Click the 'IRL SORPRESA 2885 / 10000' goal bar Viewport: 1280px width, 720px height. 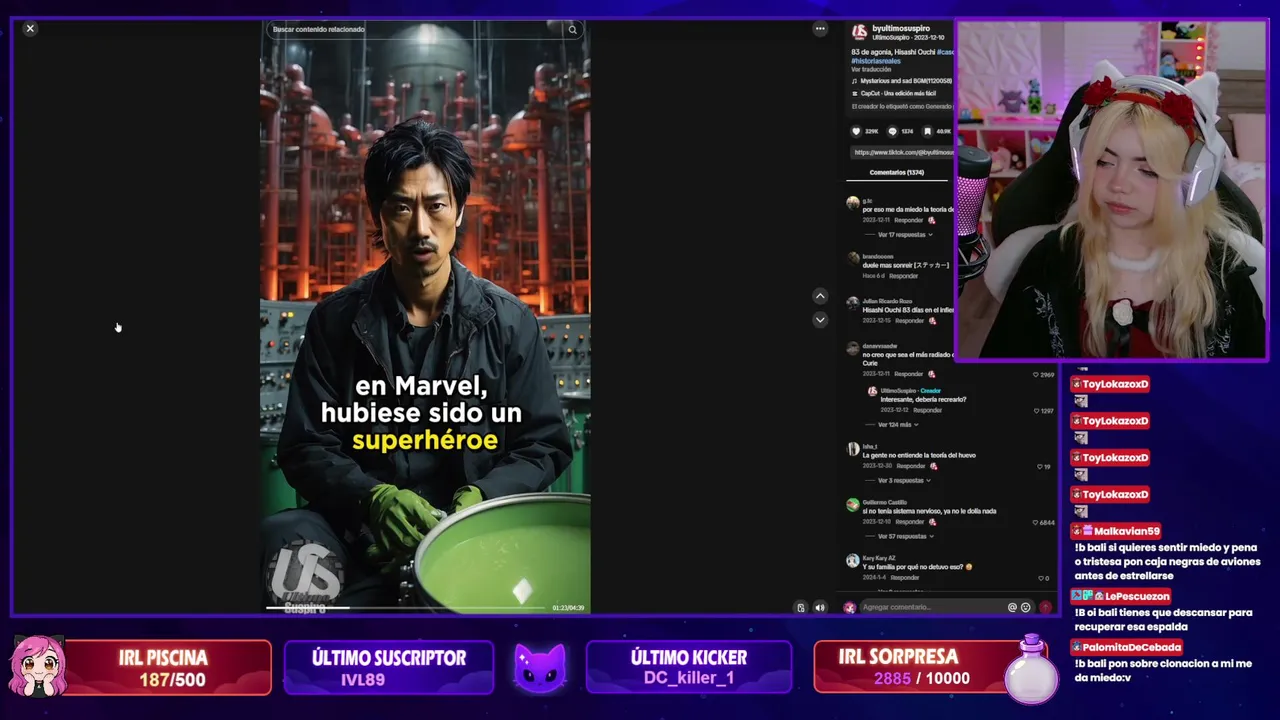[920, 667]
